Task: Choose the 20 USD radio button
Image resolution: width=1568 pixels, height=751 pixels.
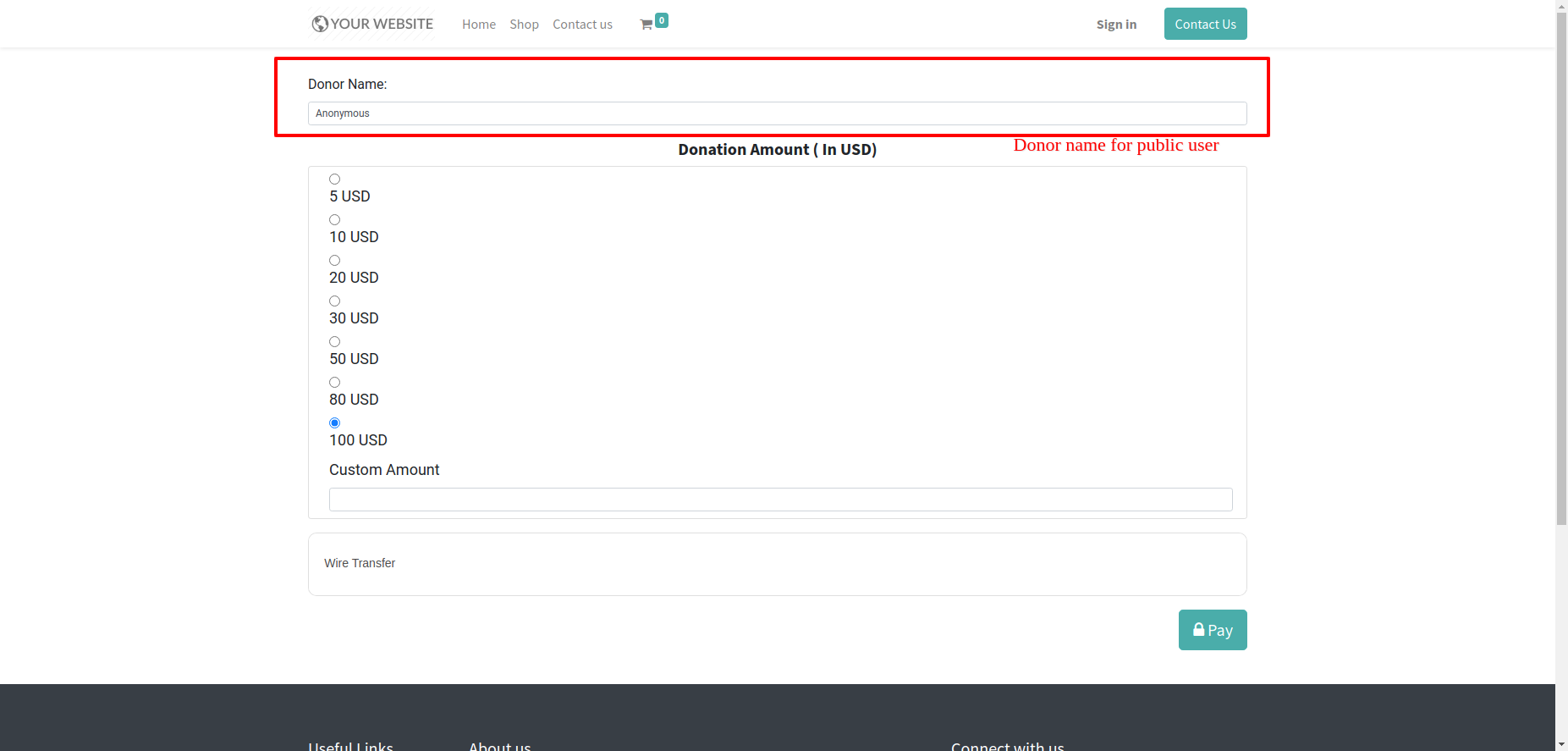Action: tap(335, 261)
